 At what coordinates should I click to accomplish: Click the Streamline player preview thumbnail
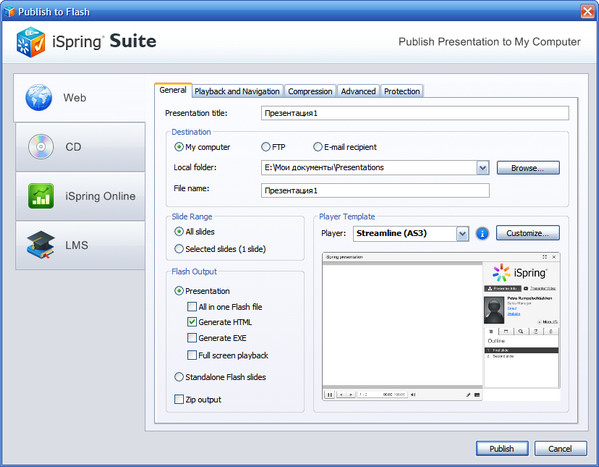click(x=441, y=327)
